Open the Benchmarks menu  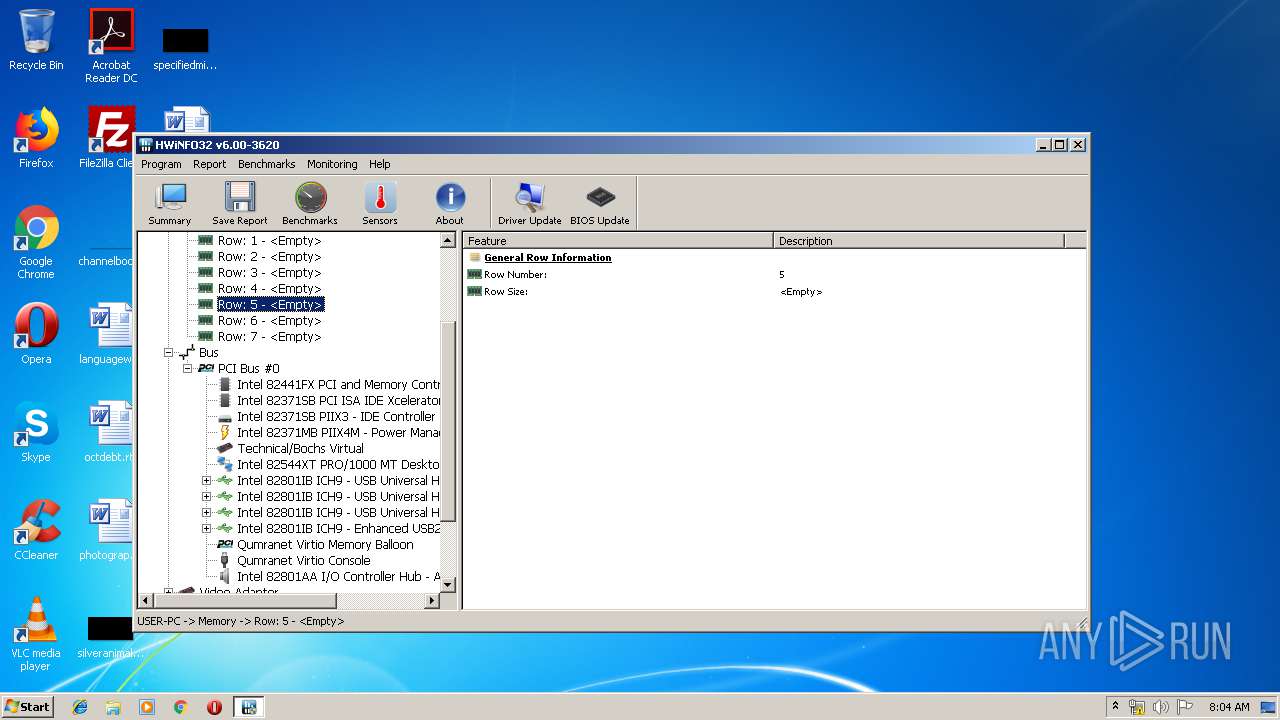pos(267,164)
